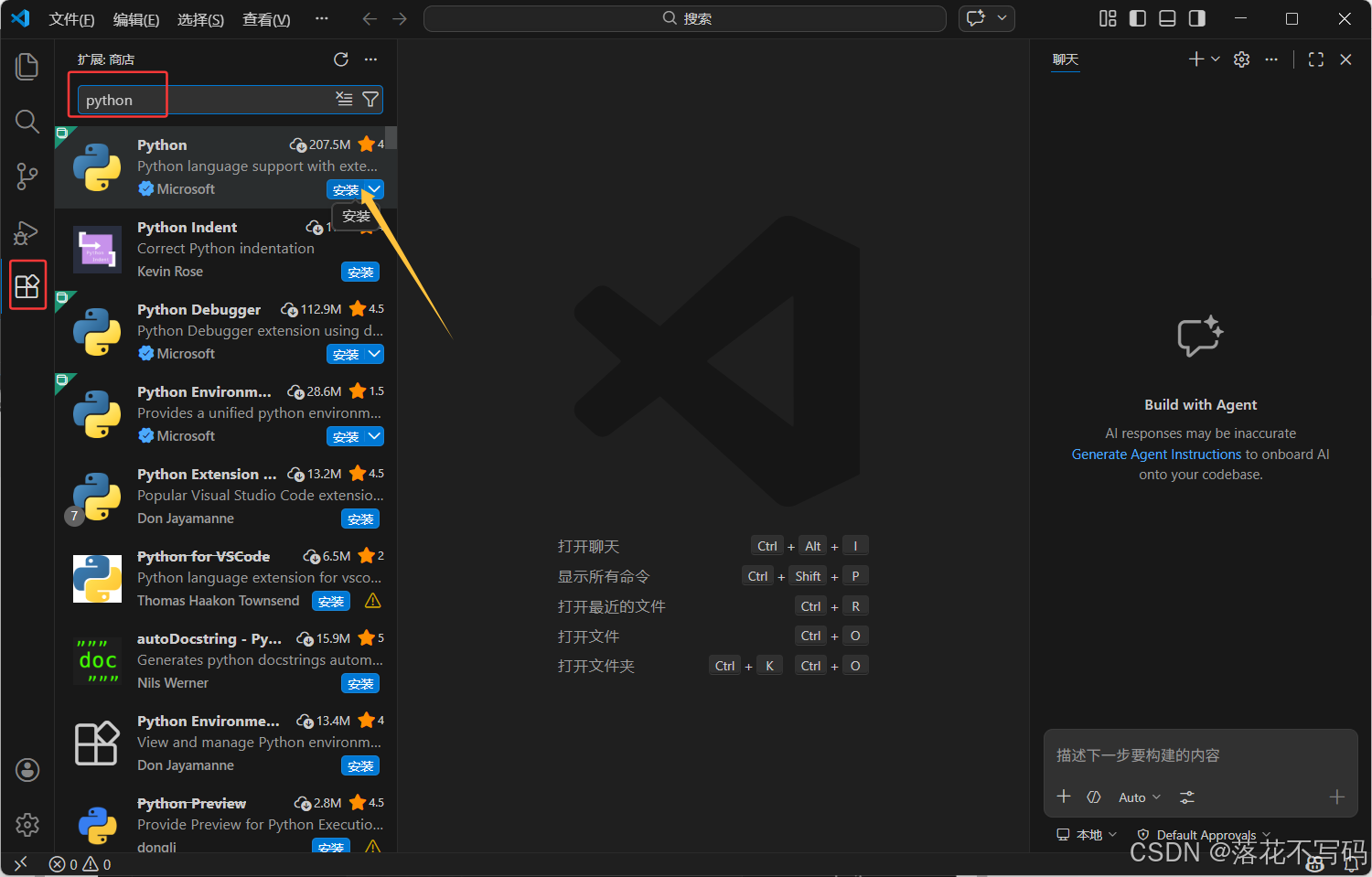
Task: Click the VS Code logo in title bar
Action: [20, 18]
